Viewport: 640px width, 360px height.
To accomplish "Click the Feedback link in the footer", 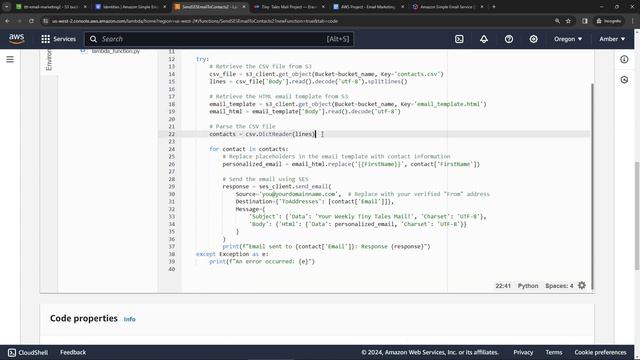I will point(73,352).
